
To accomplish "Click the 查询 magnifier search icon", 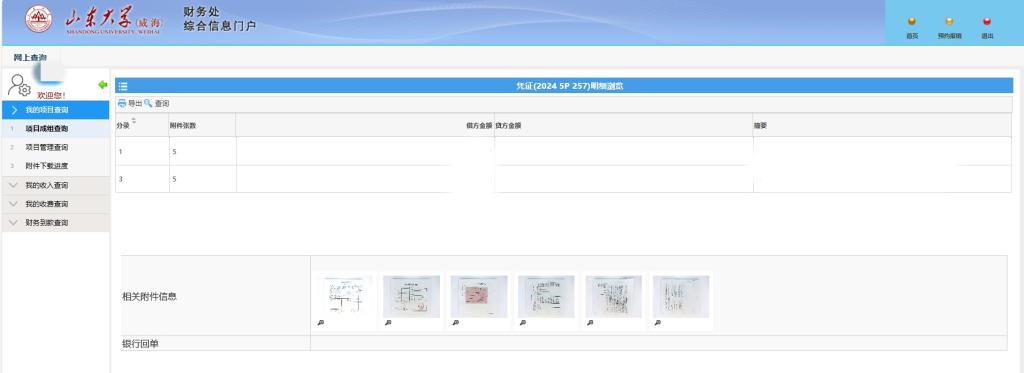I will [148, 103].
